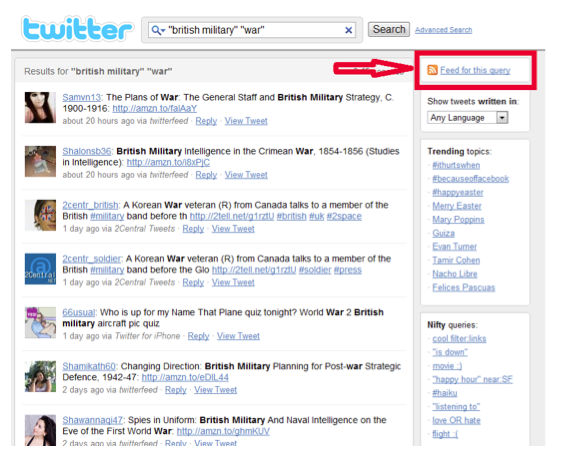Screen dimensions: 565x465
Task: Open nifty query #haiku
Action: pos(445,393)
